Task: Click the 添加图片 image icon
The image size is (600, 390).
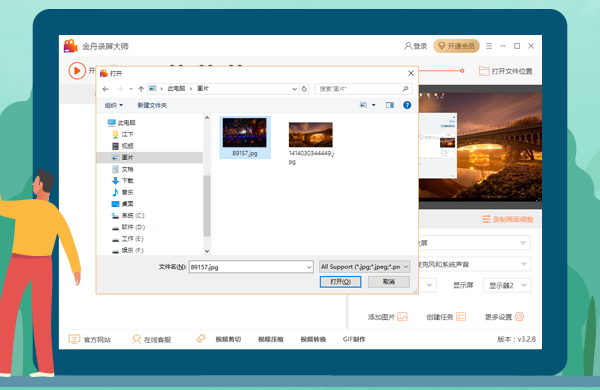Action: pos(403,317)
